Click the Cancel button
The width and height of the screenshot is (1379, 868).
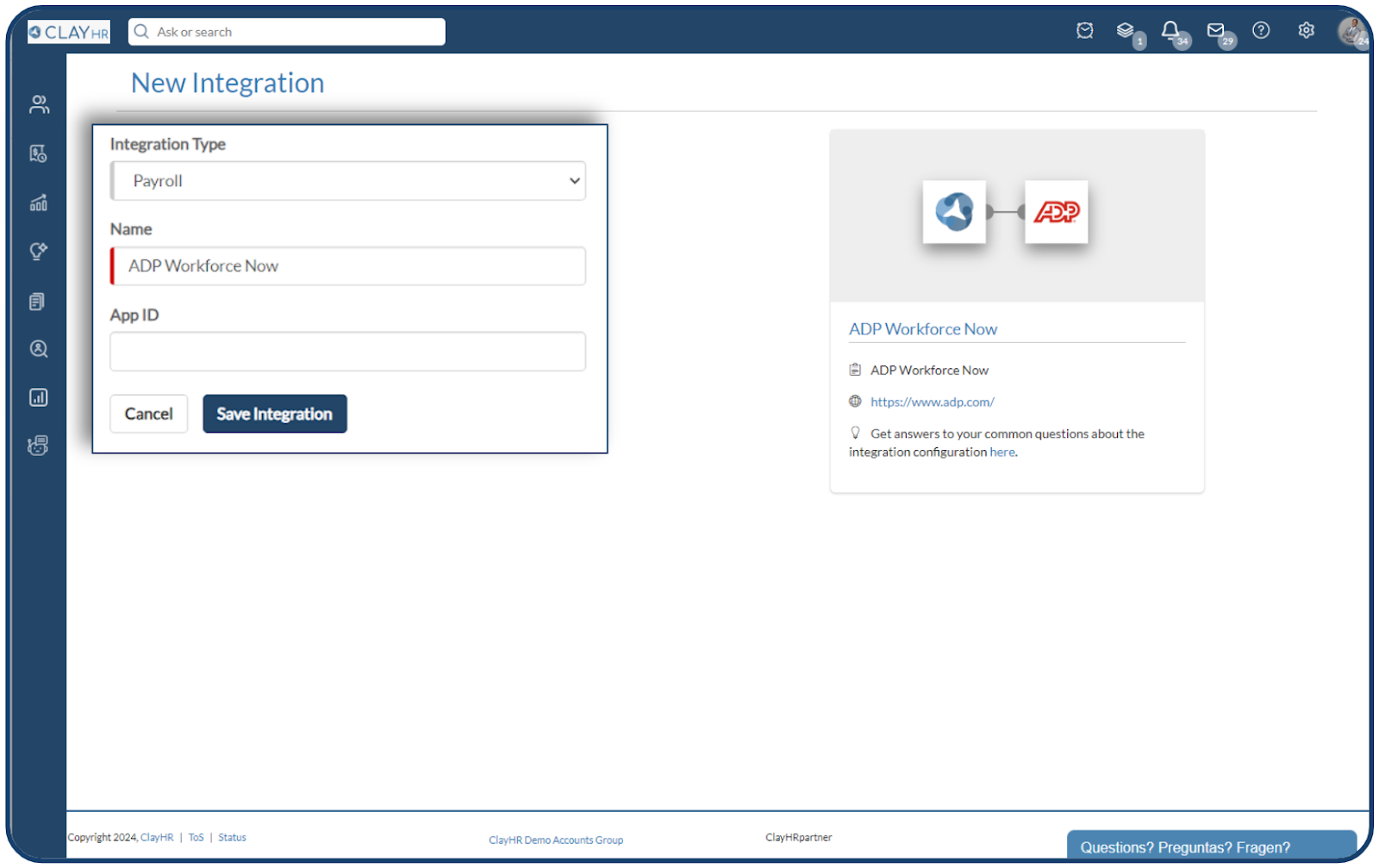pyautogui.click(x=148, y=414)
